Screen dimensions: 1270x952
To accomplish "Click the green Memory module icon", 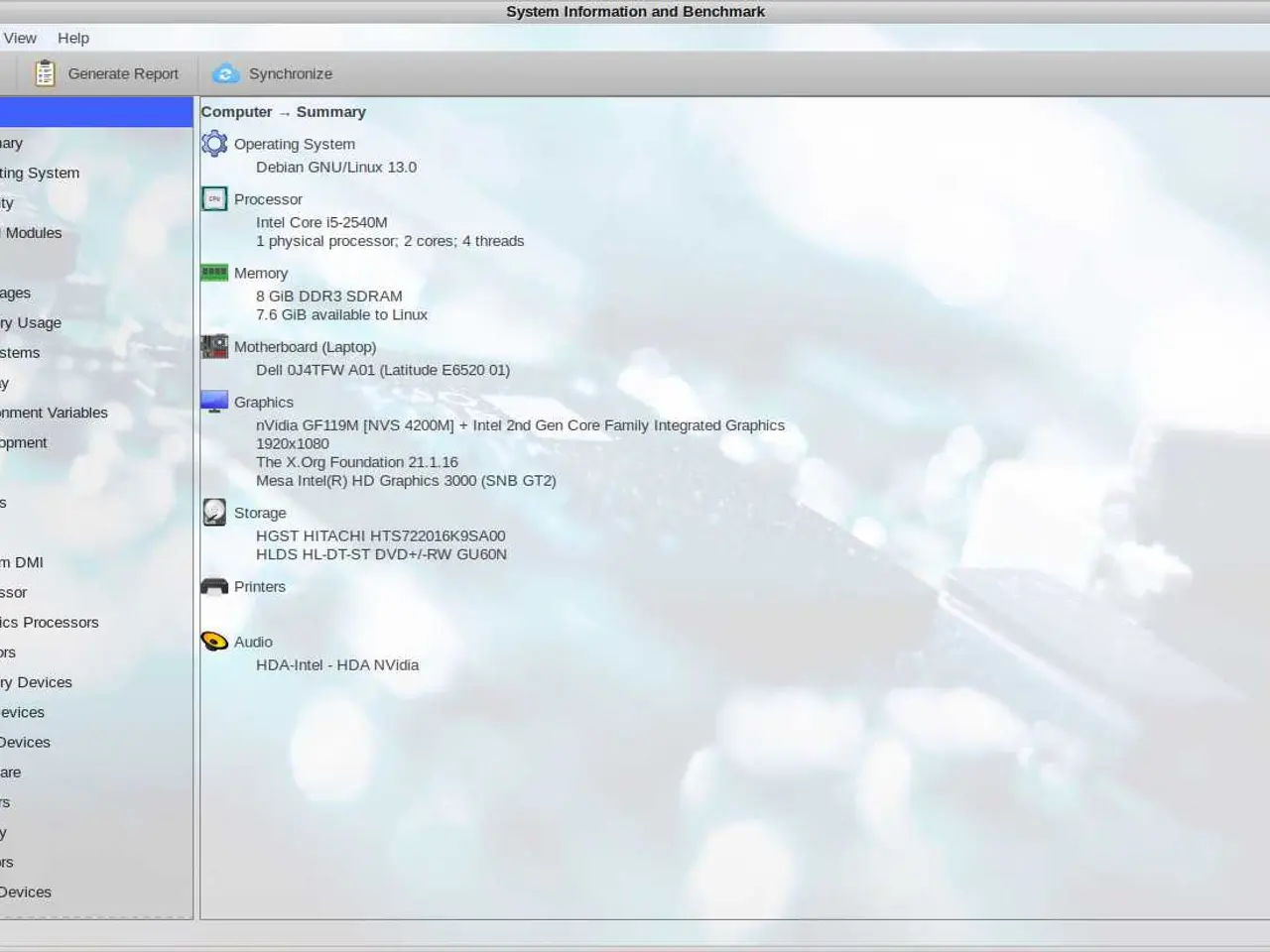I will (214, 273).
